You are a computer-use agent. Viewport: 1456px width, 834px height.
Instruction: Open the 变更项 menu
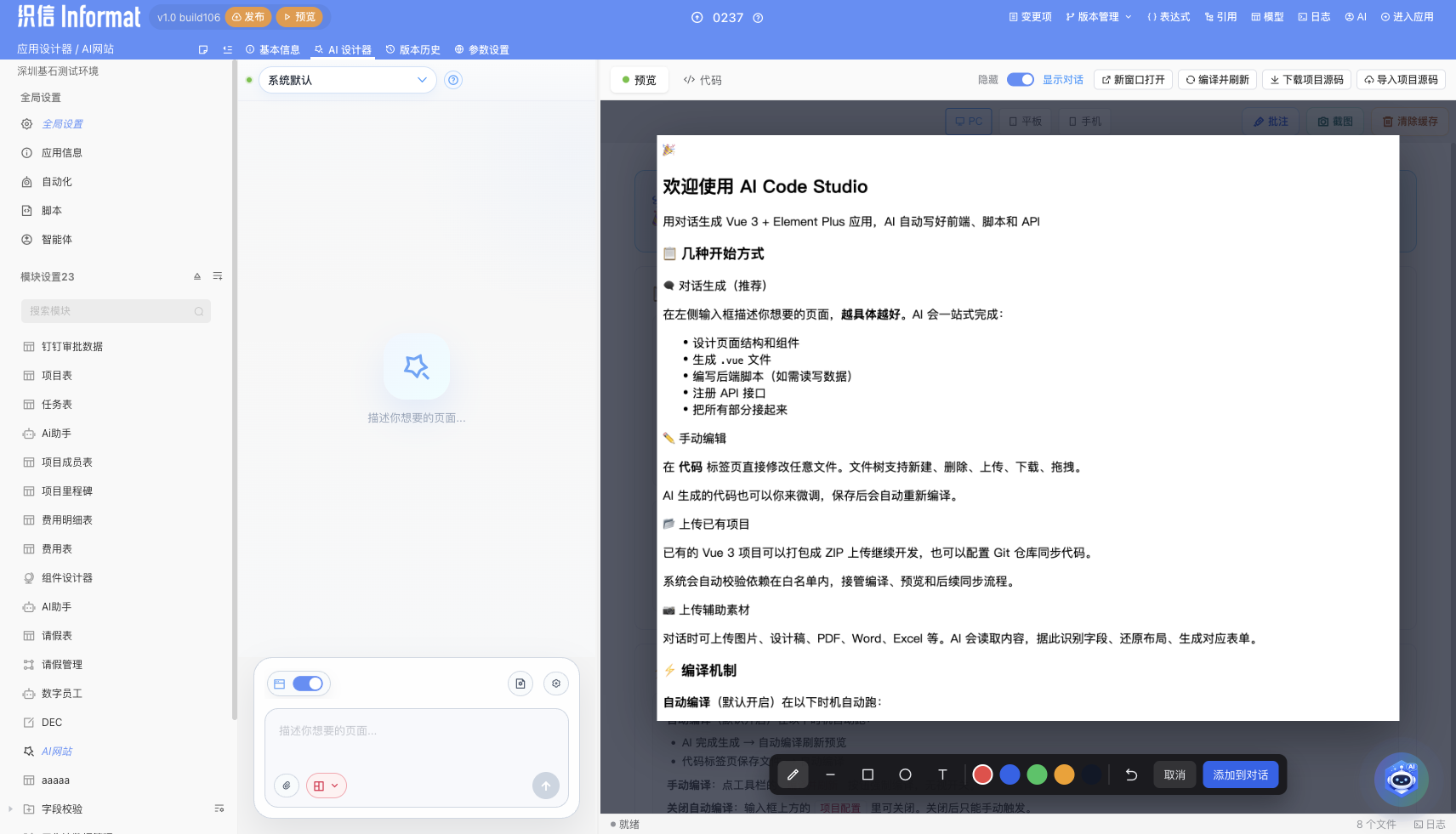point(1030,17)
